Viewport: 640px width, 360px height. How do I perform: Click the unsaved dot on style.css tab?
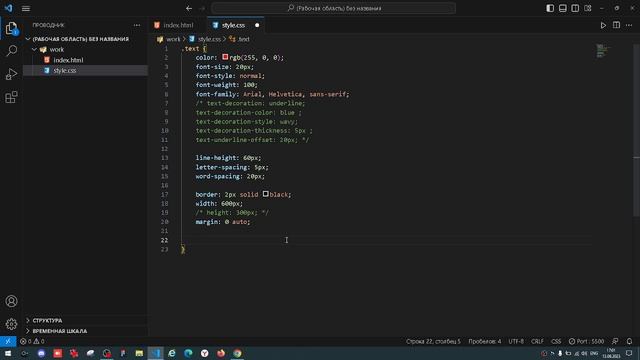click(x=257, y=25)
